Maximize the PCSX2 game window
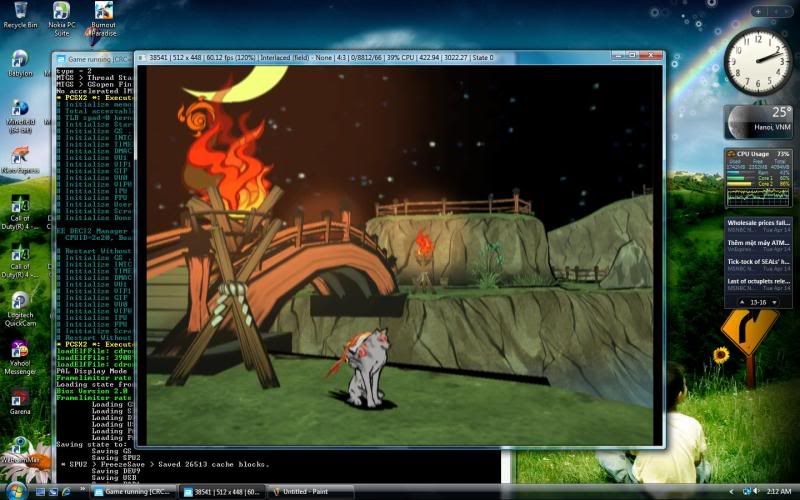 pyautogui.click(x=632, y=55)
